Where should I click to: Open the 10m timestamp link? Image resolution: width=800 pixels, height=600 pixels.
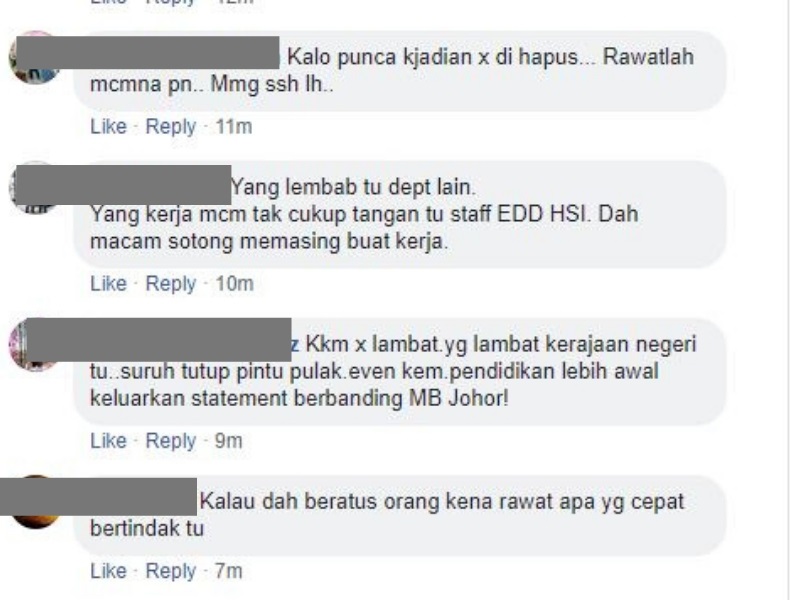[234, 283]
